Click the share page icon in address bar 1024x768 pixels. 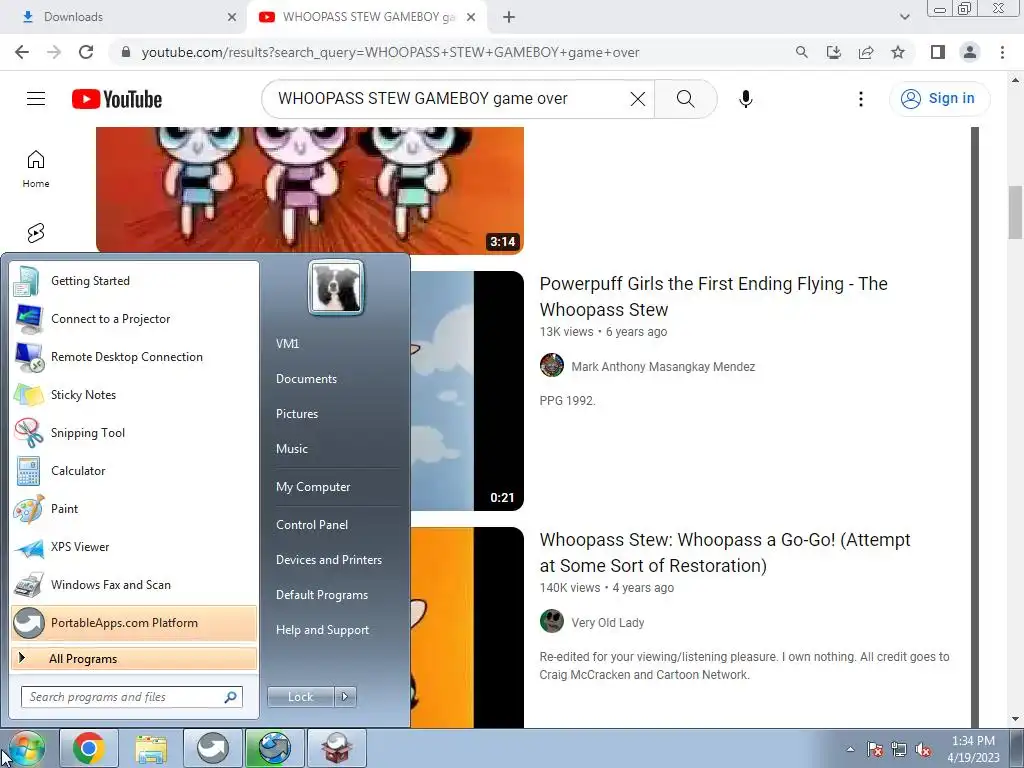click(x=866, y=52)
